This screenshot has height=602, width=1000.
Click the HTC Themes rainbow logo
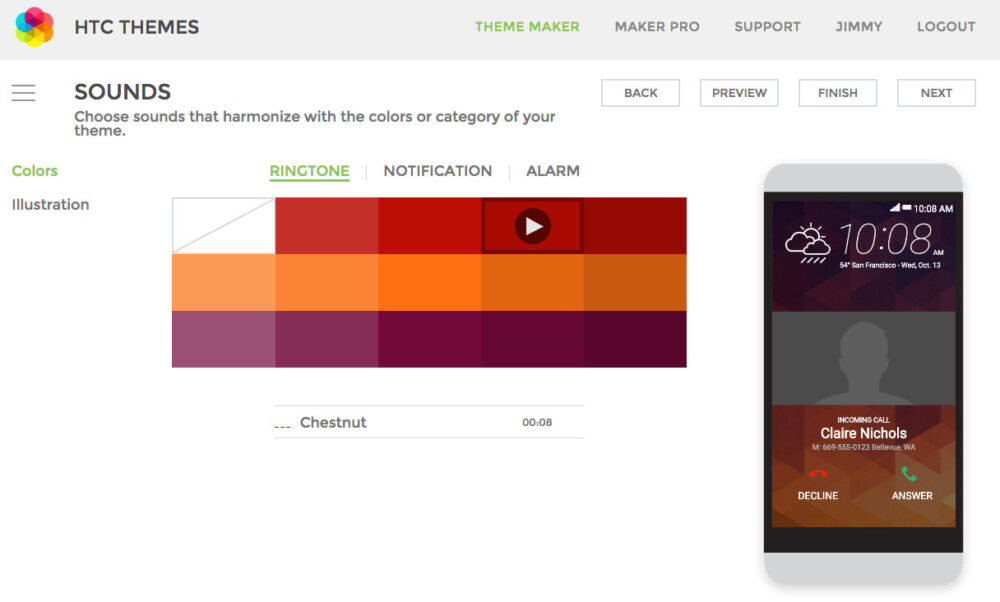tap(33, 26)
